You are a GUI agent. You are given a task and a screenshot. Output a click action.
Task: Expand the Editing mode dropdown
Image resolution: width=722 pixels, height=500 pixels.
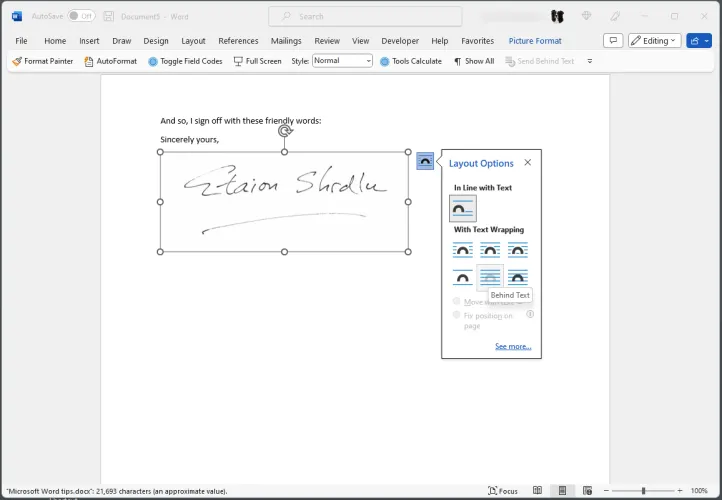[655, 41]
